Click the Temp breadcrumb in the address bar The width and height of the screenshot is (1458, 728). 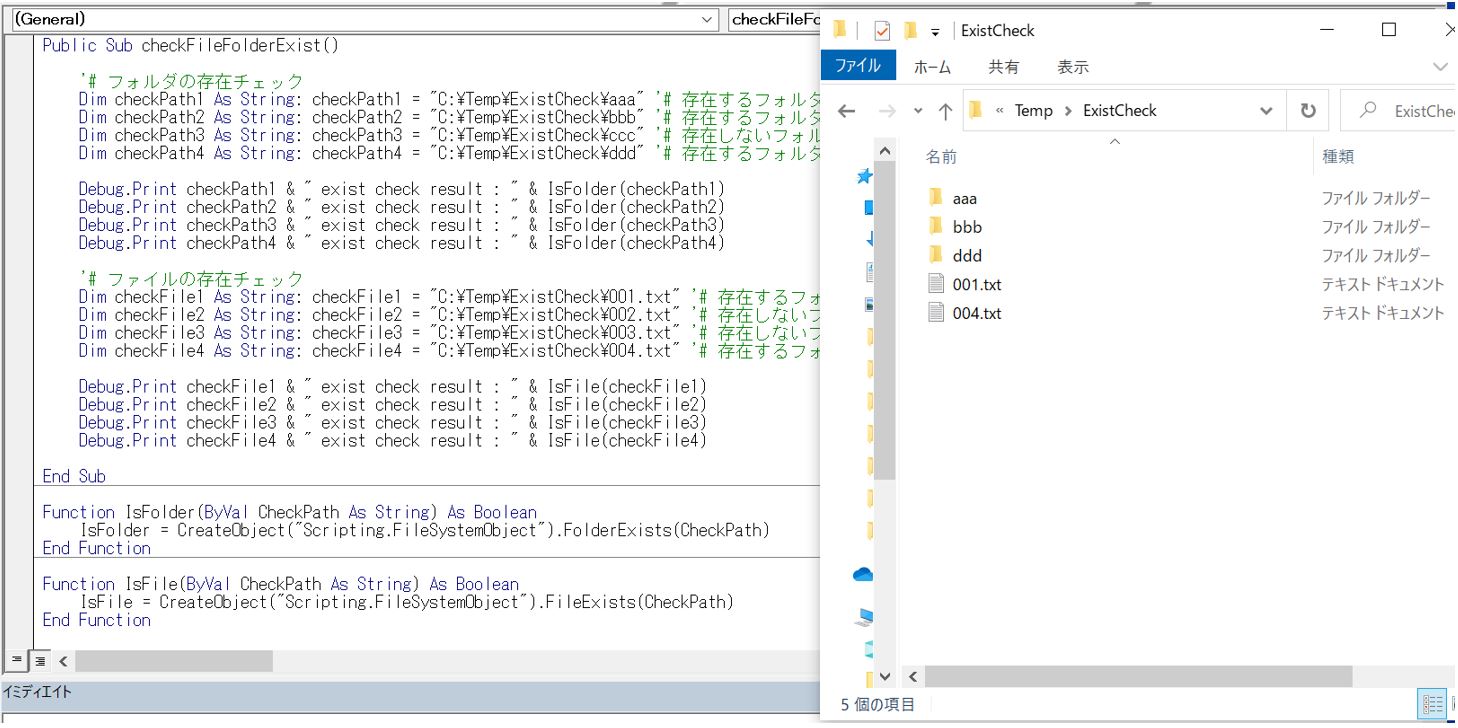tap(1034, 111)
